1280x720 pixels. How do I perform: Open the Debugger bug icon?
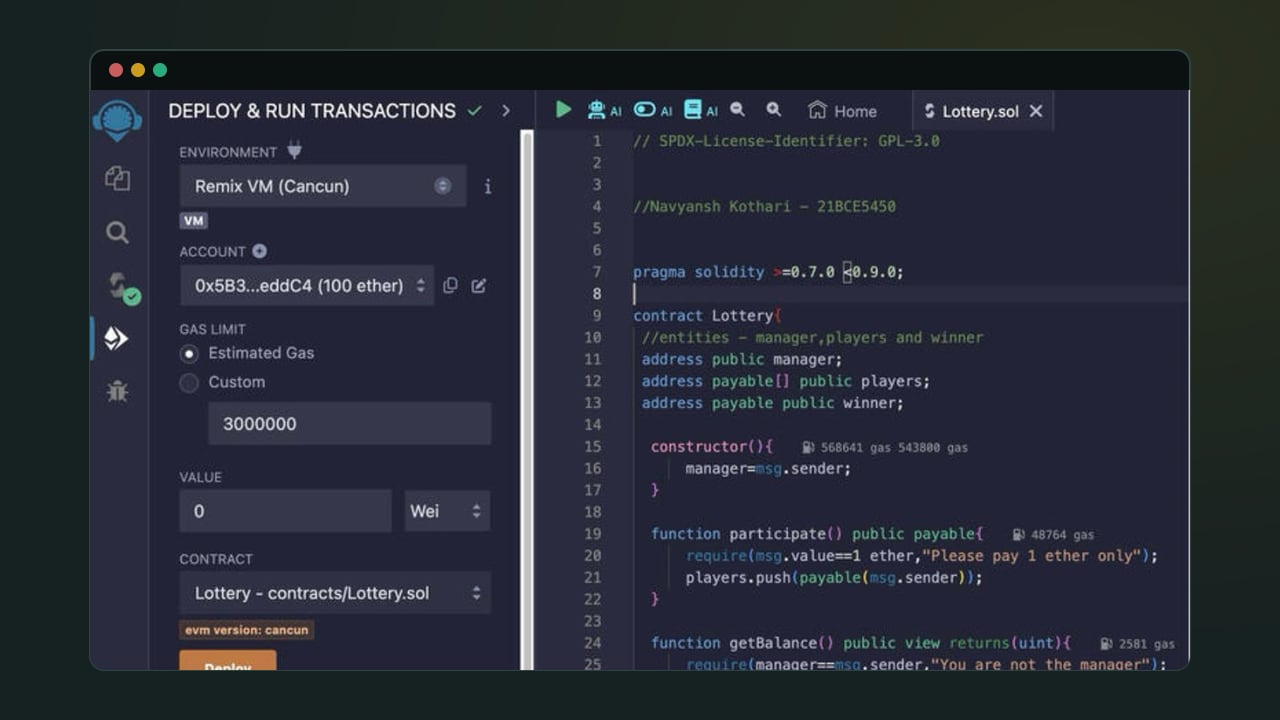click(117, 391)
